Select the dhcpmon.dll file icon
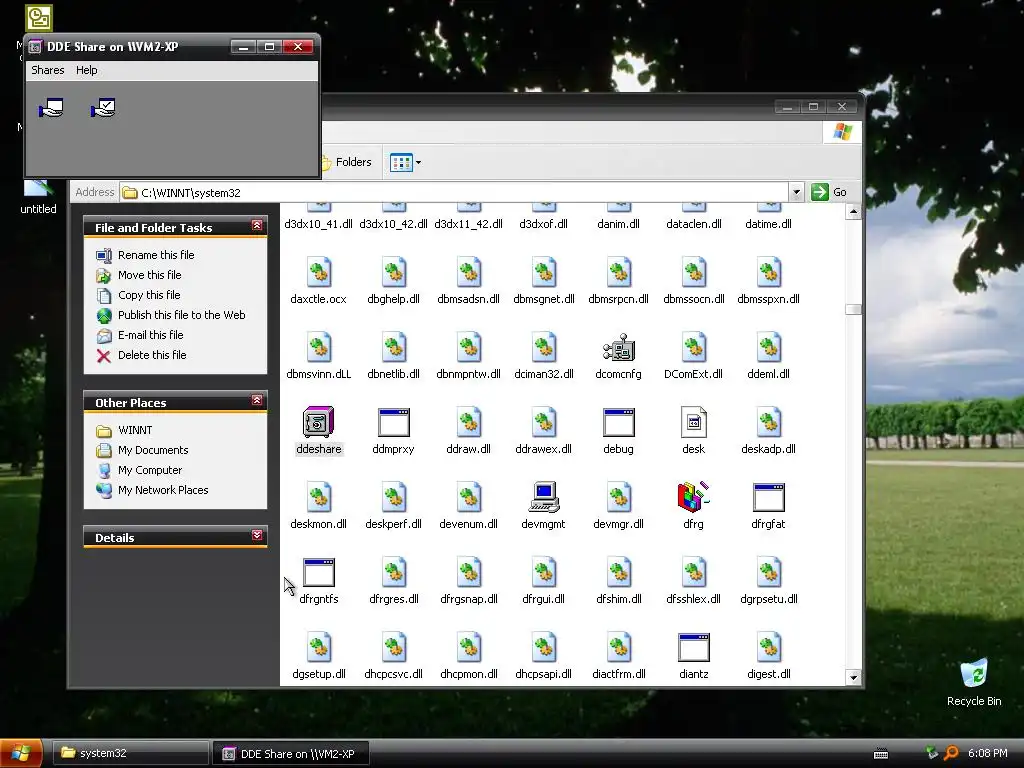Viewport: 1024px width, 768px height. (469, 648)
